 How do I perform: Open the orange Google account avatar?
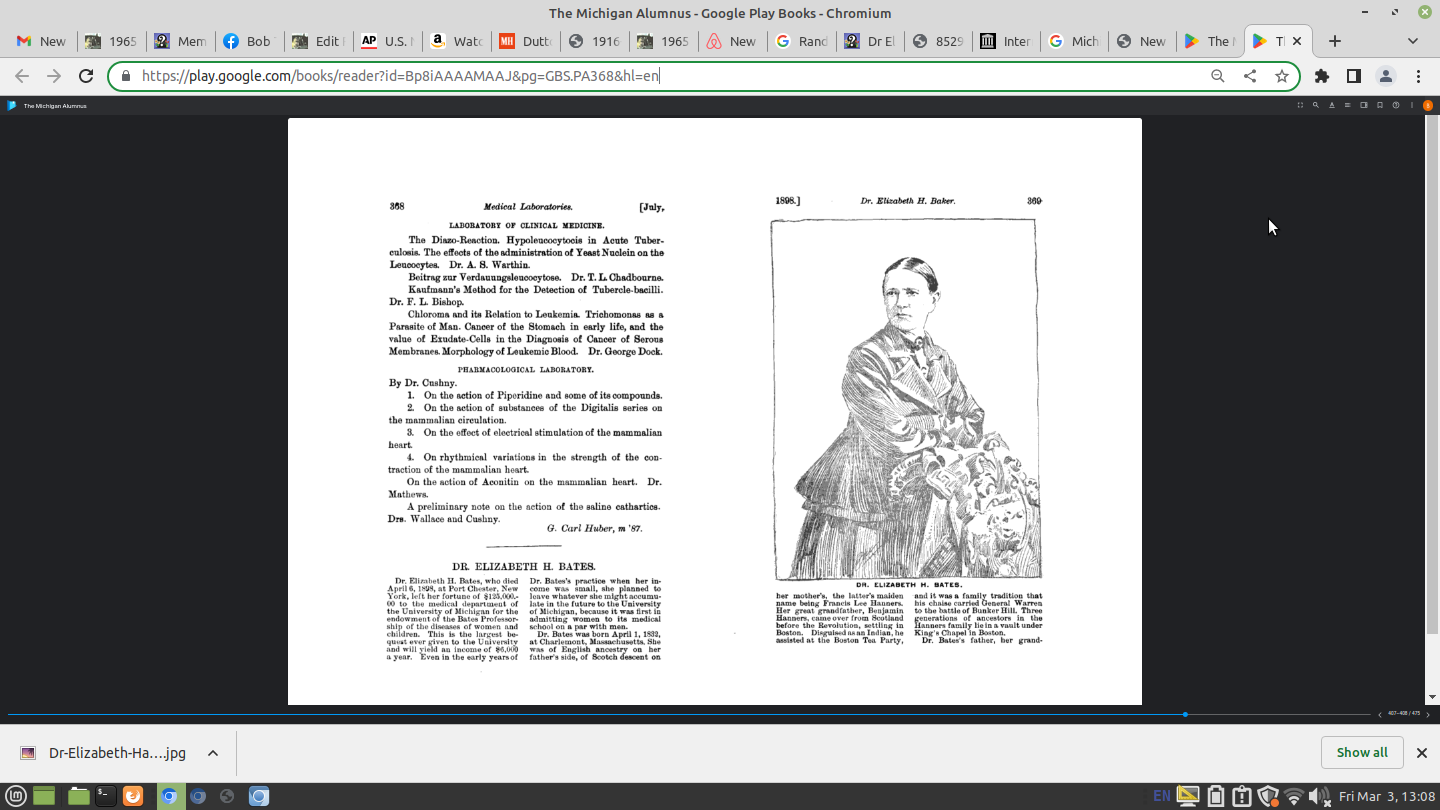click(1428, 105)
